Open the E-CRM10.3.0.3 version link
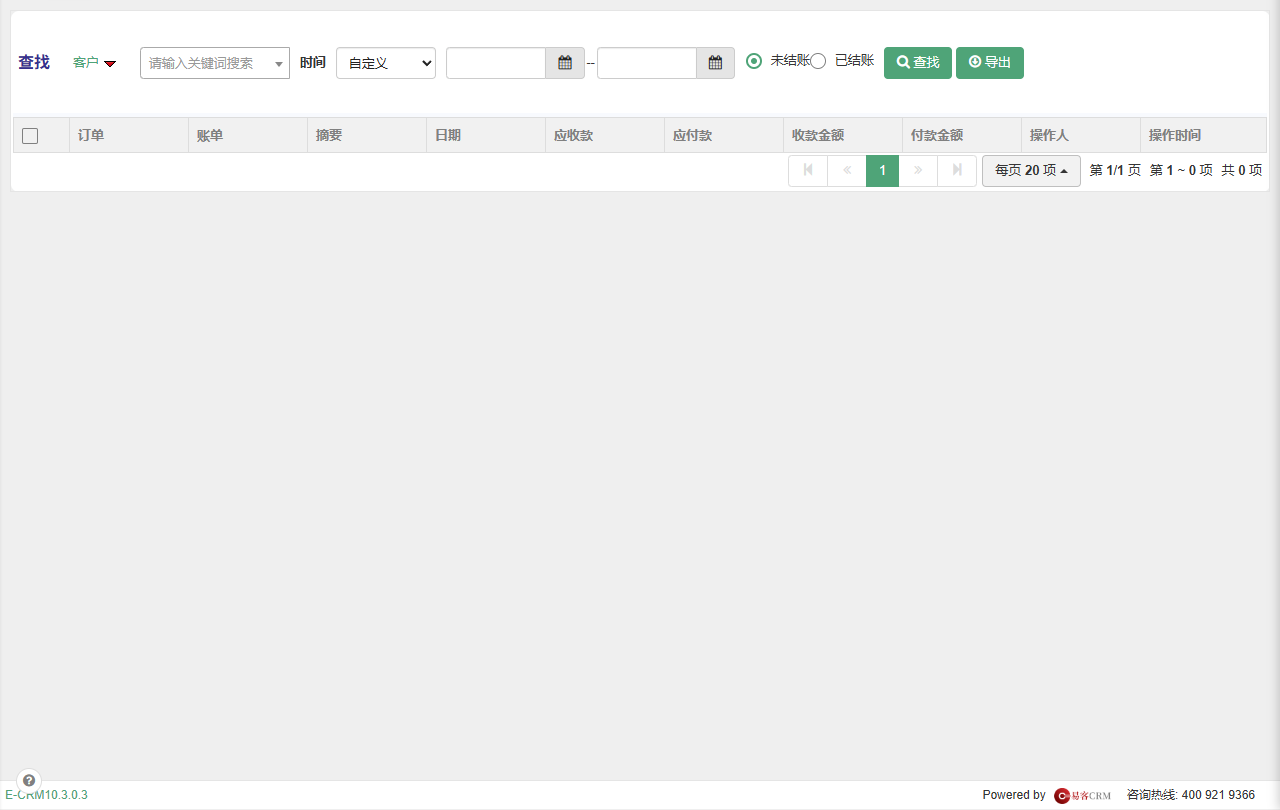 (x=46, y=795)
